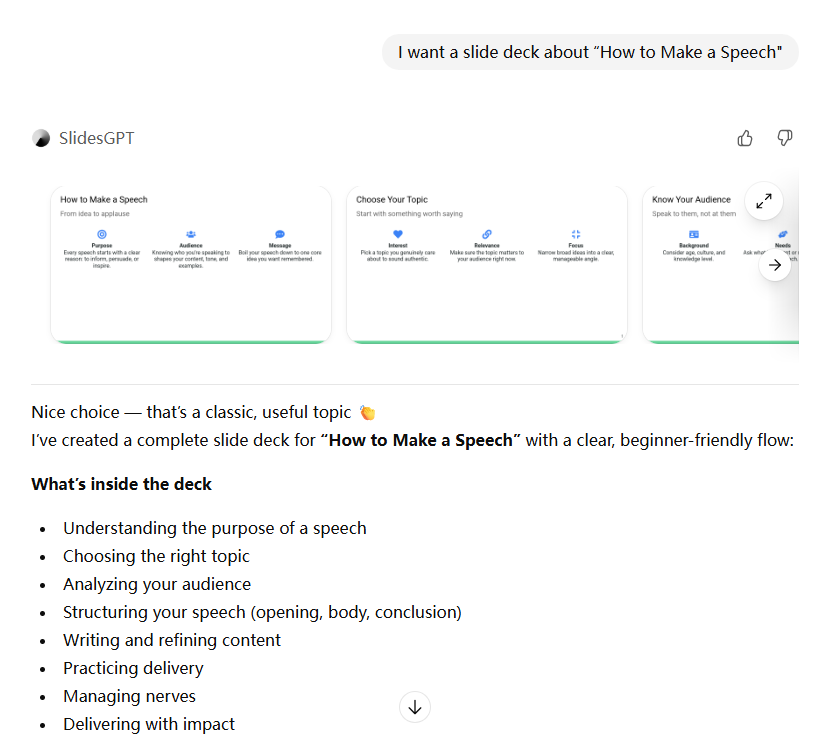Click the Interest heart icon on Choose Your Topic

pos(397,233)
